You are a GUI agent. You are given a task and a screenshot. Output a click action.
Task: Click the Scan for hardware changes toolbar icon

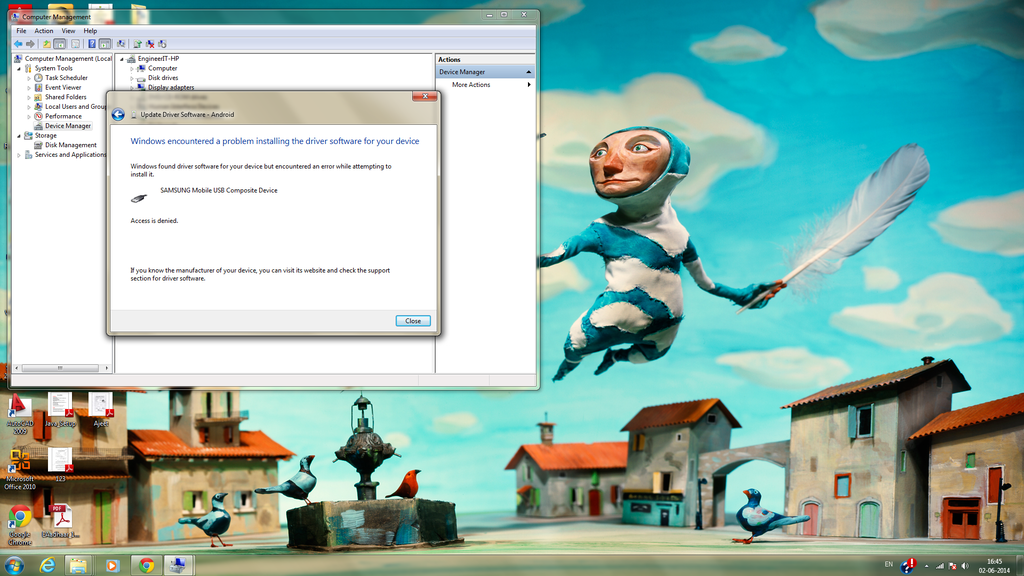click(x=121, y=44)
